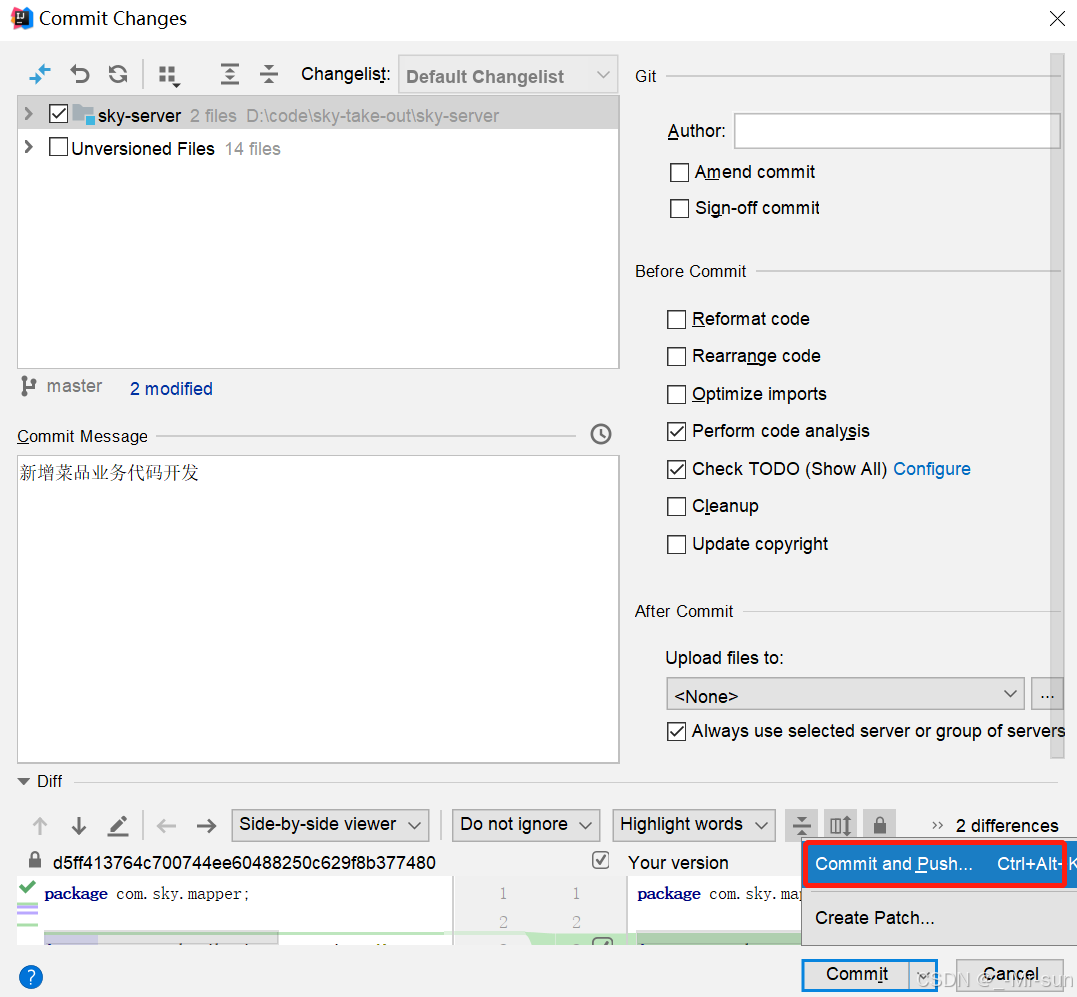The image size is (1077, 997).
Task: Enable Optimize imports checkbox
Action: click(x=677, y=394)
